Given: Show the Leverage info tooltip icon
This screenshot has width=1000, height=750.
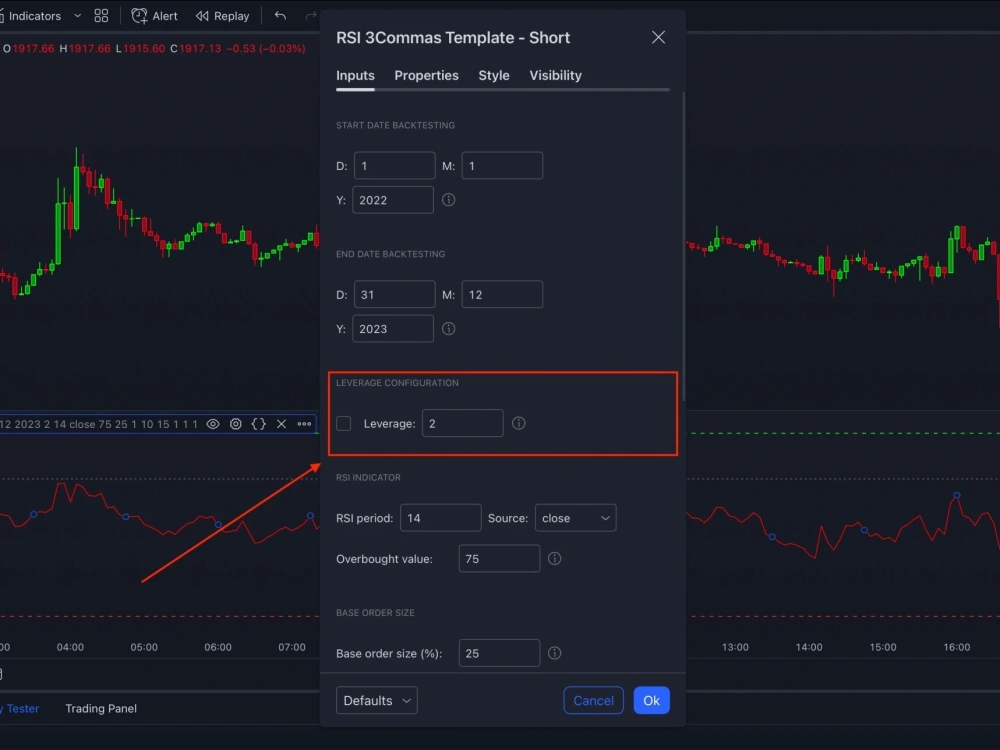Looking at the screenshot, I should [518, 423].
